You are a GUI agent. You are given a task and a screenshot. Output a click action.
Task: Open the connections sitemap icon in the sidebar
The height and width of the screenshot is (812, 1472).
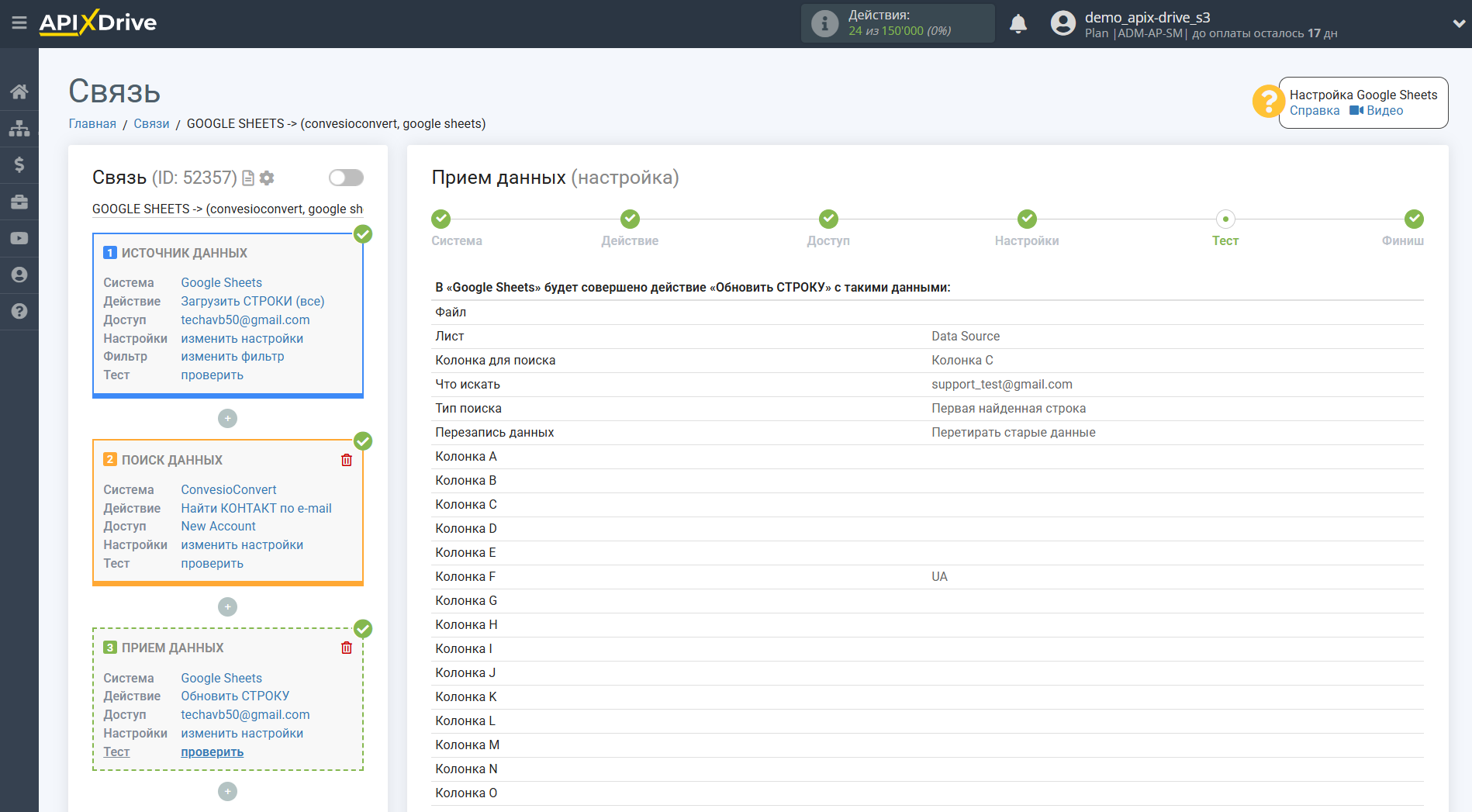[x=19, y=128]
